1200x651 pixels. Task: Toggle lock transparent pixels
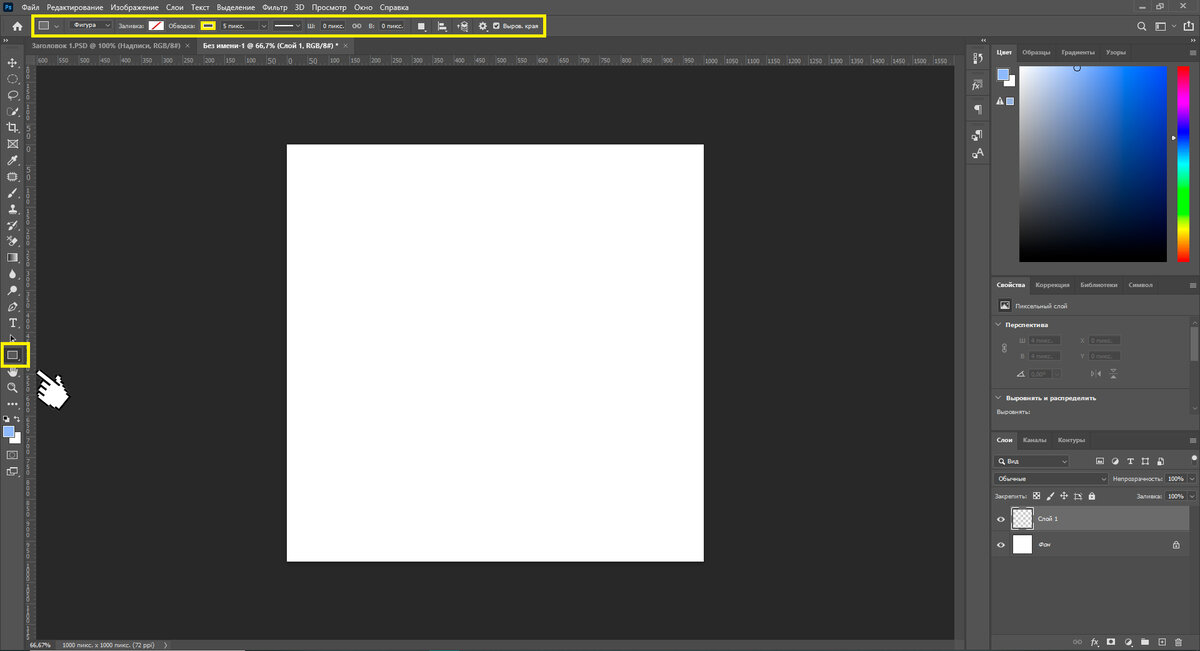coord(1037,496)
